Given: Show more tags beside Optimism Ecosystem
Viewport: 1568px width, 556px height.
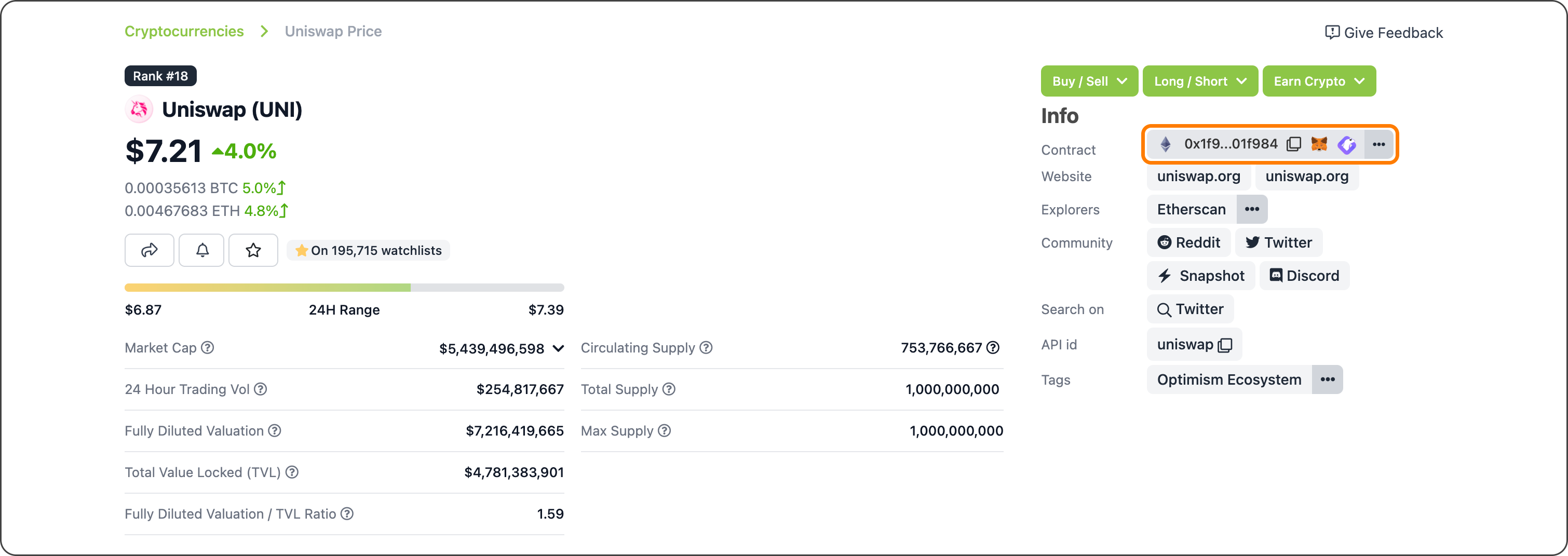Looking at the screenshot, I should [x=1327, y=379].
